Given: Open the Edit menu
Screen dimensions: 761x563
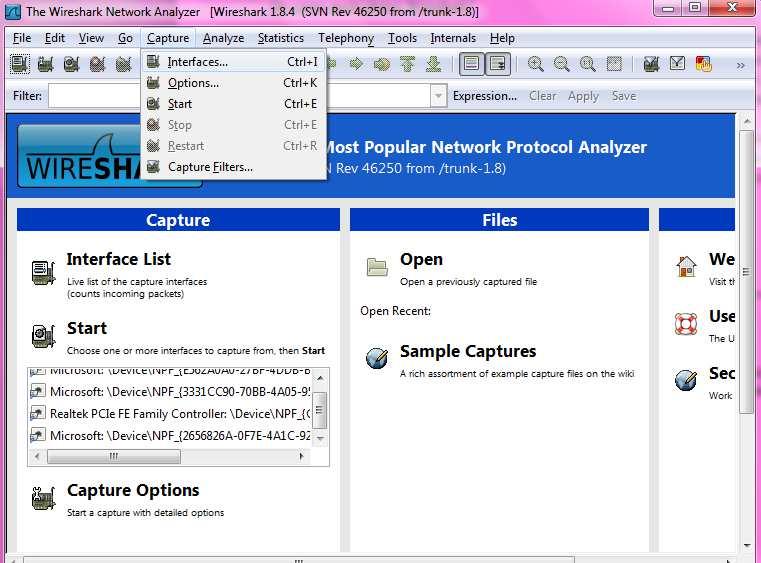Looking at the screenshot, I should 54,38.
